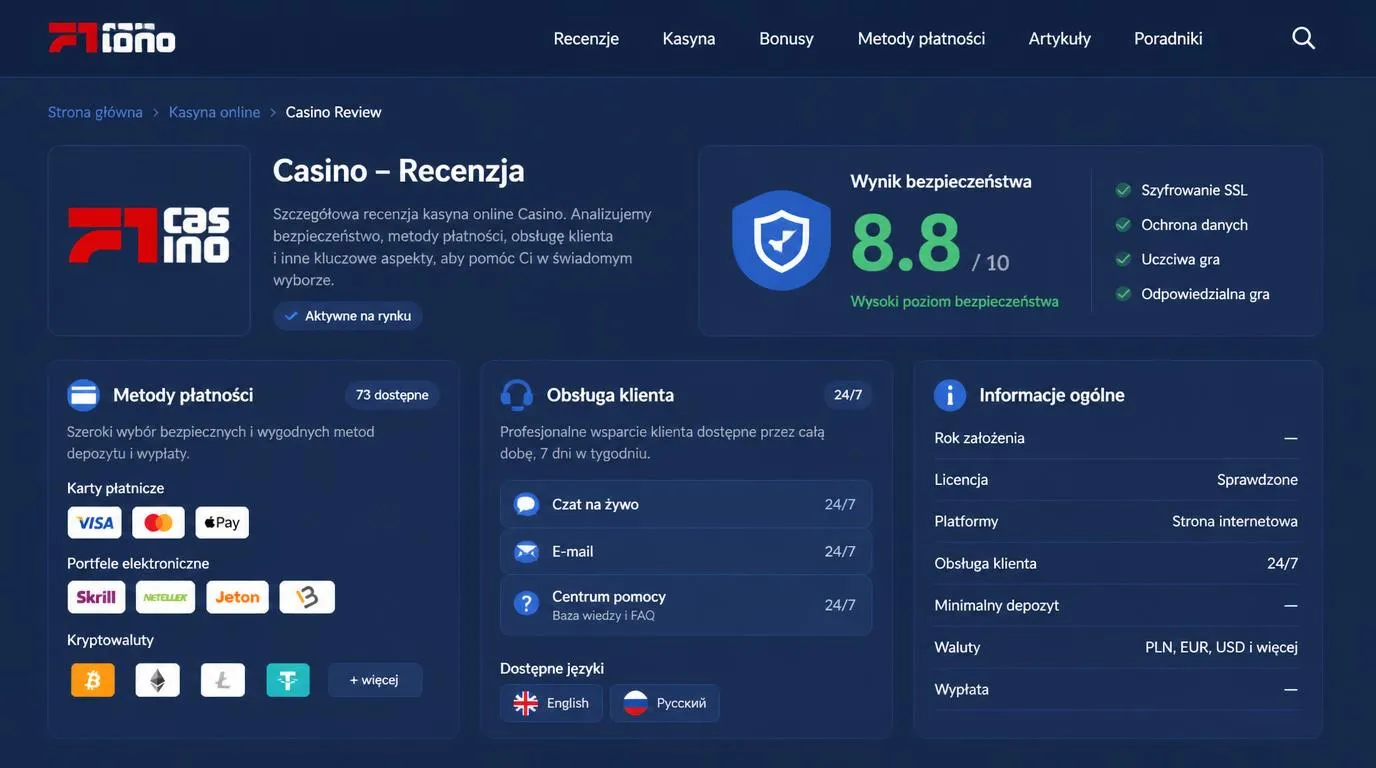Viewport: 1376px width, 768px height.
Task: Click the Sprawdzone licence value
Action: coord(1257,479)
